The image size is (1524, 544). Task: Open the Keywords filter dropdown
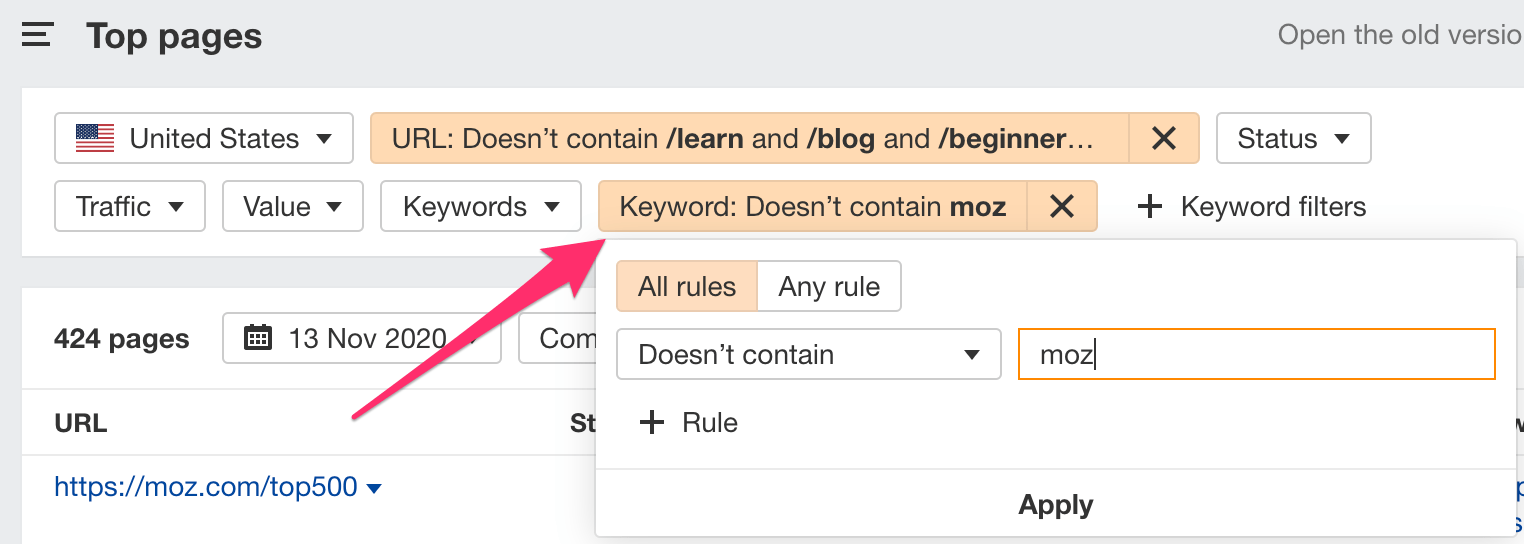point(480,206)
